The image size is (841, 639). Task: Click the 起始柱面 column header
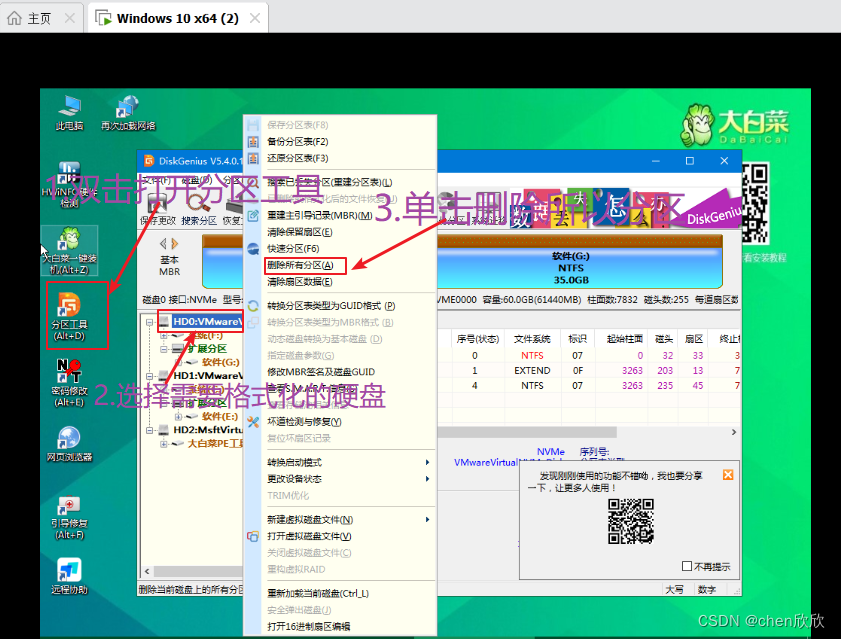tap(624, 339)
